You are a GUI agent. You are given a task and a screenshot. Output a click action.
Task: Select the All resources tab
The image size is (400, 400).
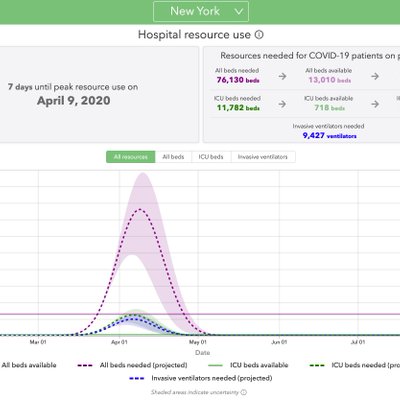[131, 157]
